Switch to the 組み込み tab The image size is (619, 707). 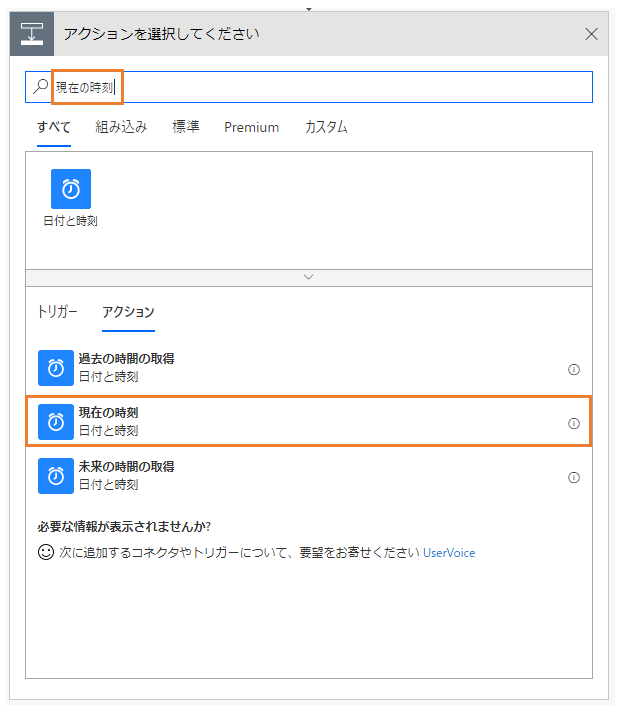121,127
